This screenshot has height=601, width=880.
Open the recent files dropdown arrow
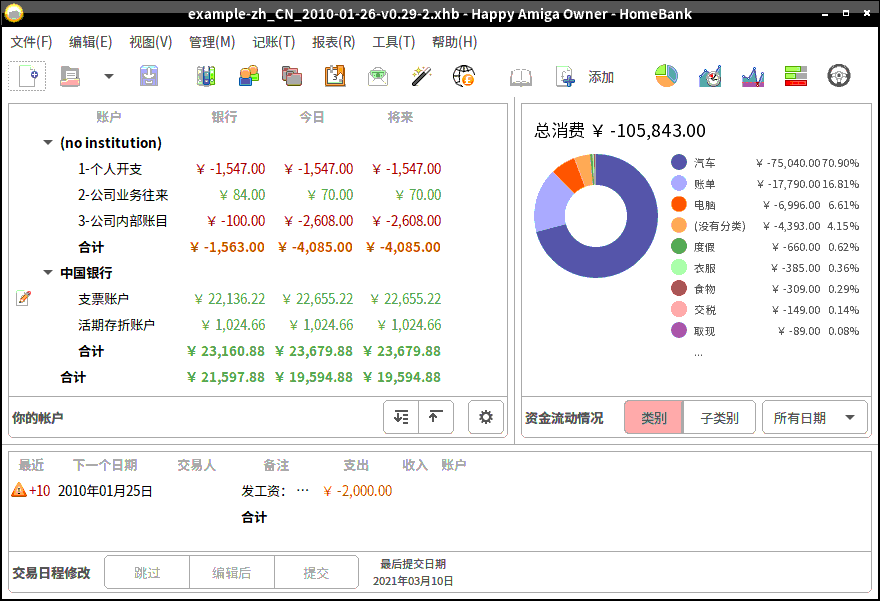pos(109,76)
